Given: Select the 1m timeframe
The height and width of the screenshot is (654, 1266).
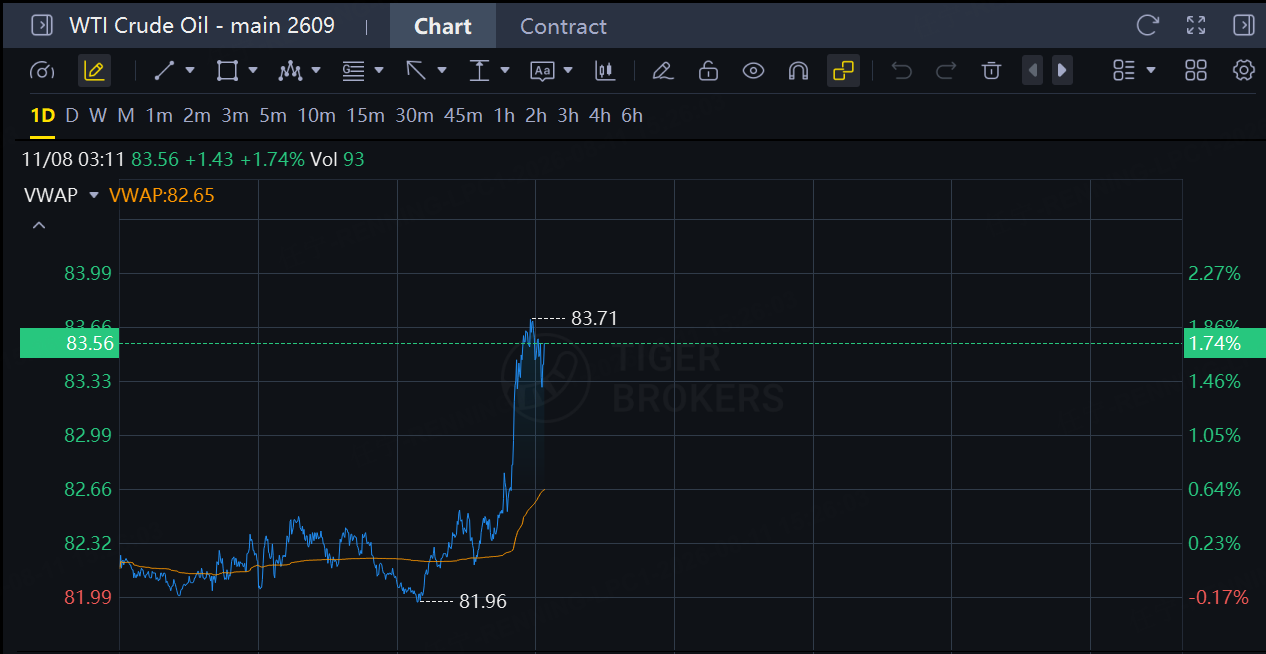Looking at the screenshot, I should (159, 115).
